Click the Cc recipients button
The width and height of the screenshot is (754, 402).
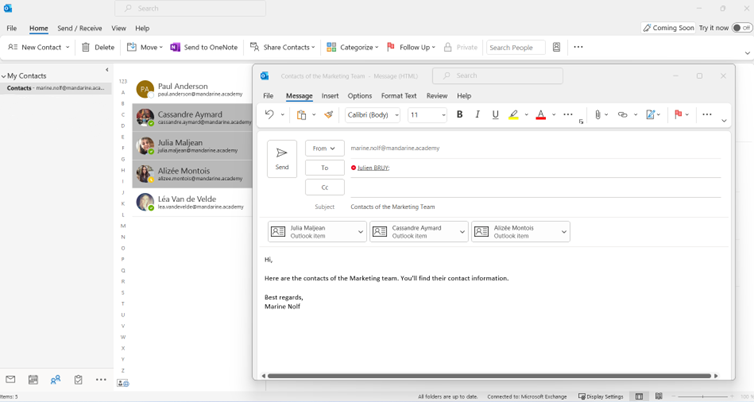tap(325, 187)
